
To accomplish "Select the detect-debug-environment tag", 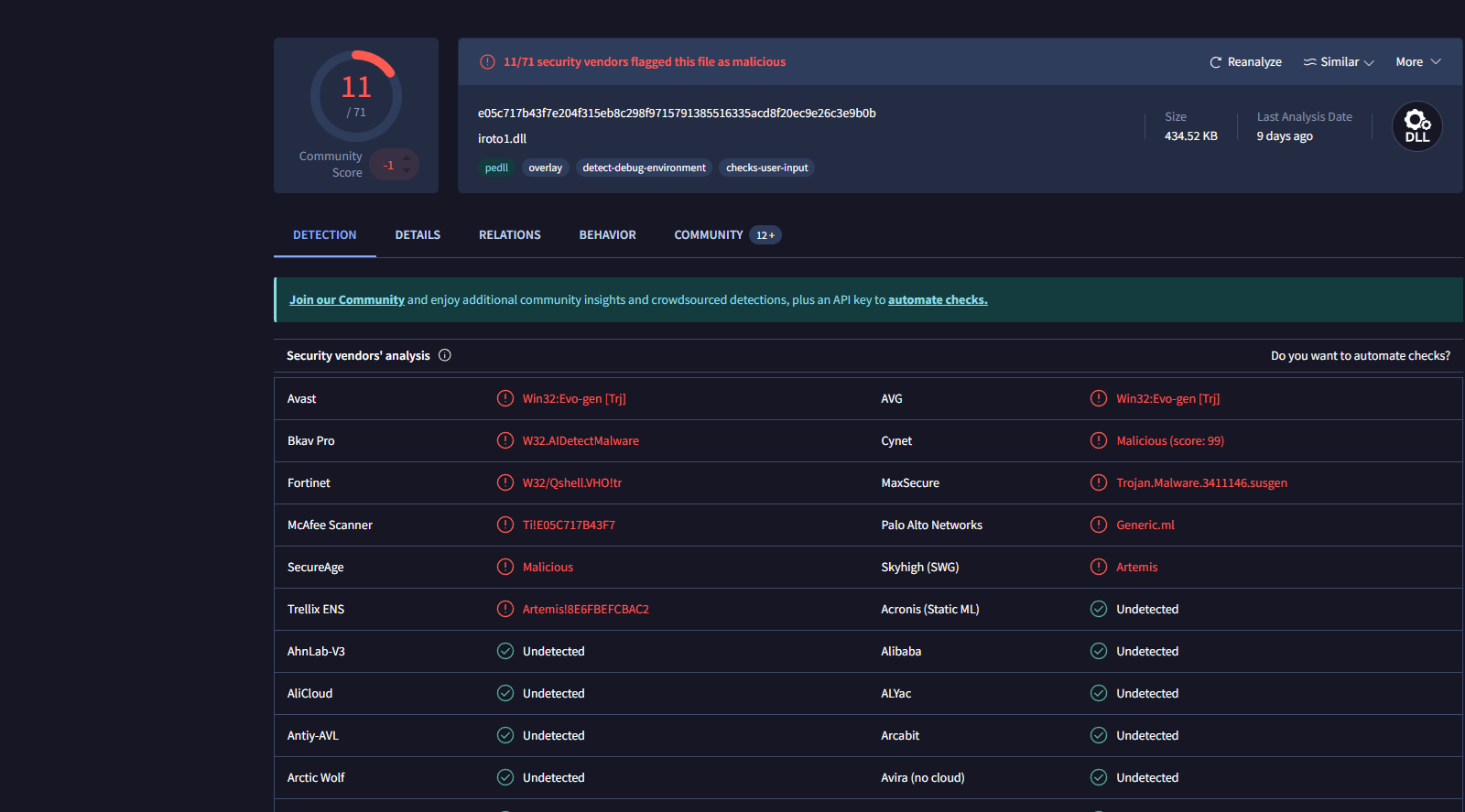I will point(644,168).
